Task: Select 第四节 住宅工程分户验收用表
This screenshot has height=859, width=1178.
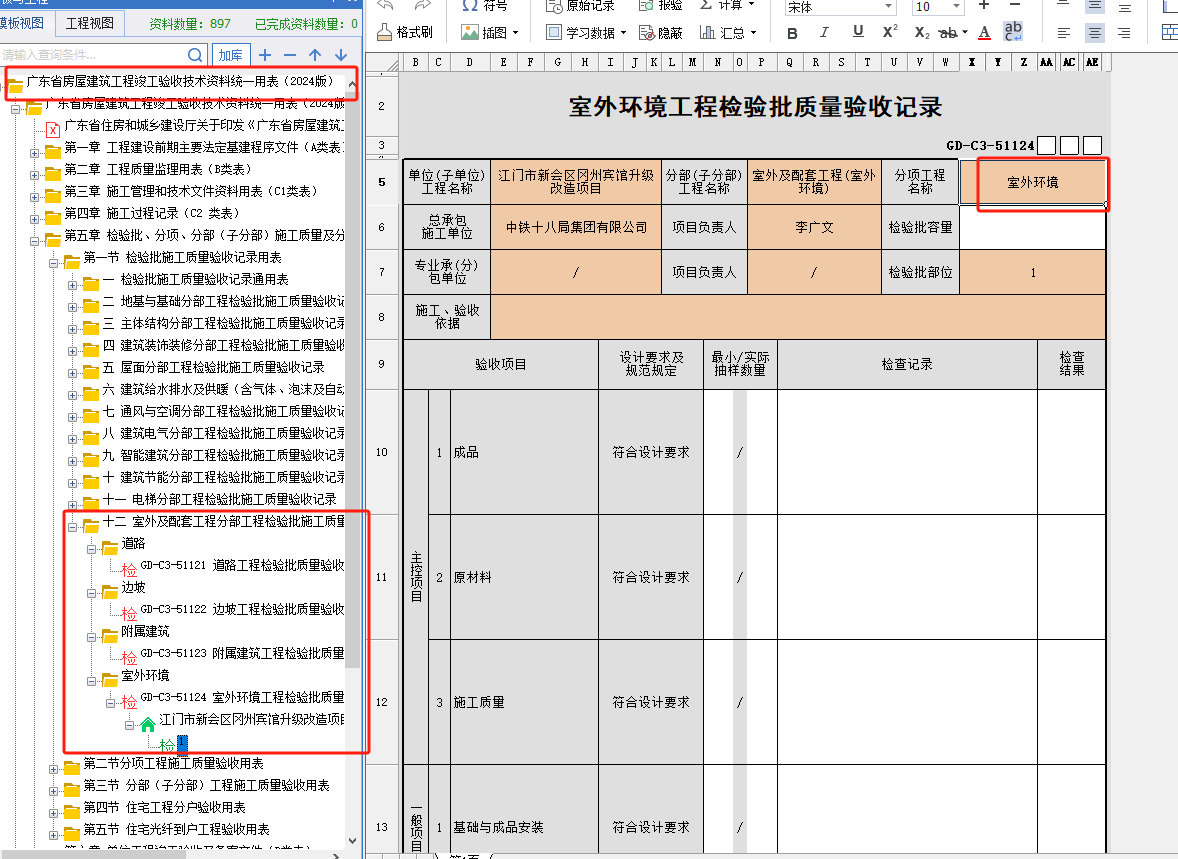Action: point(164,807)
